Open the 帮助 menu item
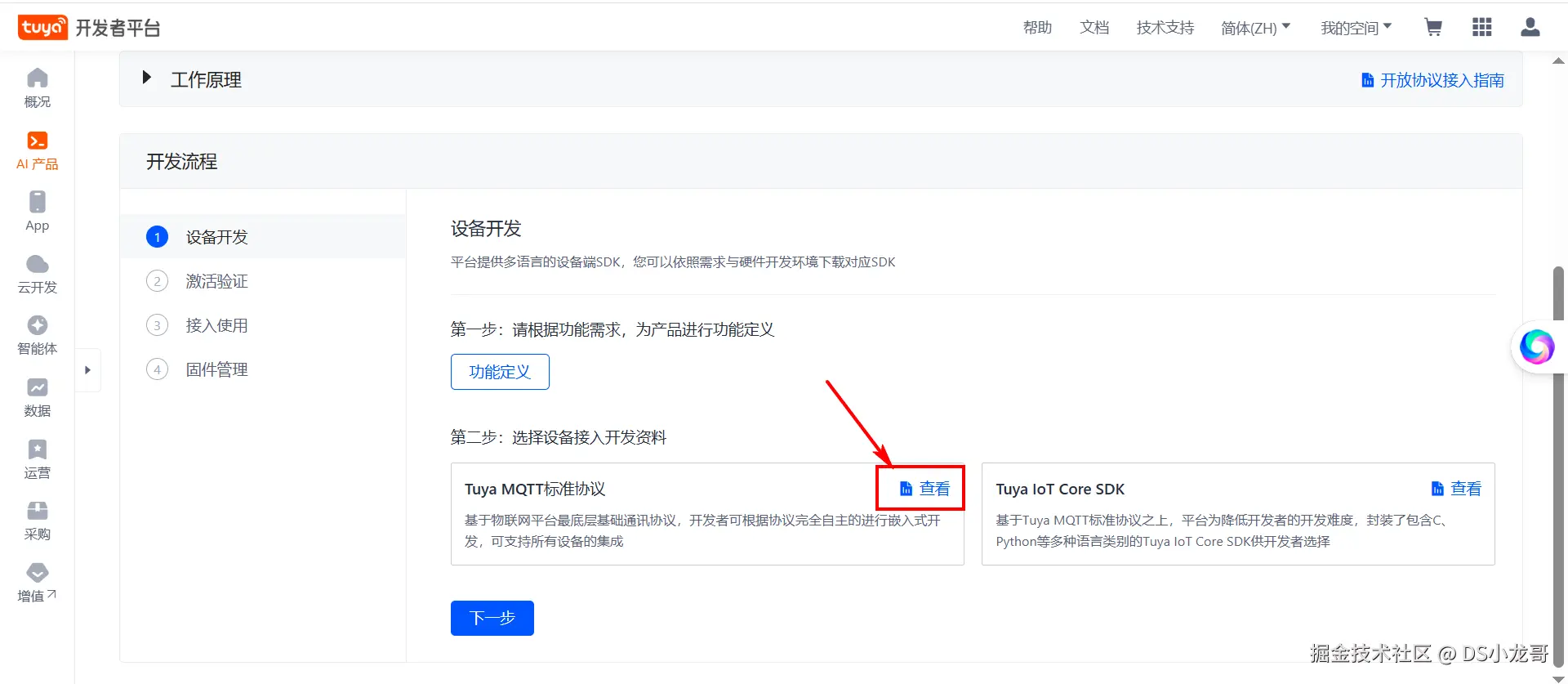This screenshot has height=684, width=1568. coord(1038,28)
